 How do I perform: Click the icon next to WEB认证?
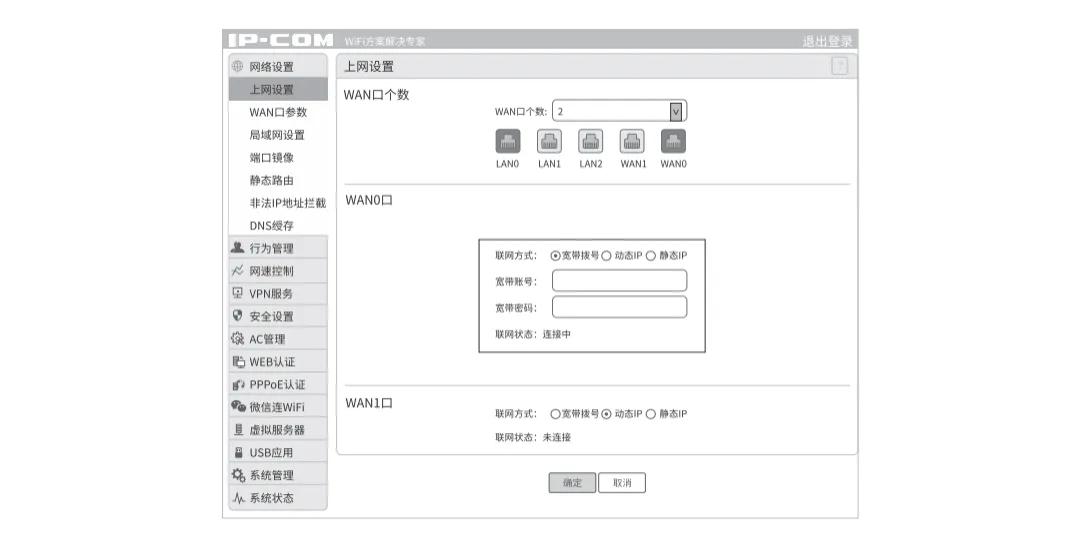(x=238, y=361)
